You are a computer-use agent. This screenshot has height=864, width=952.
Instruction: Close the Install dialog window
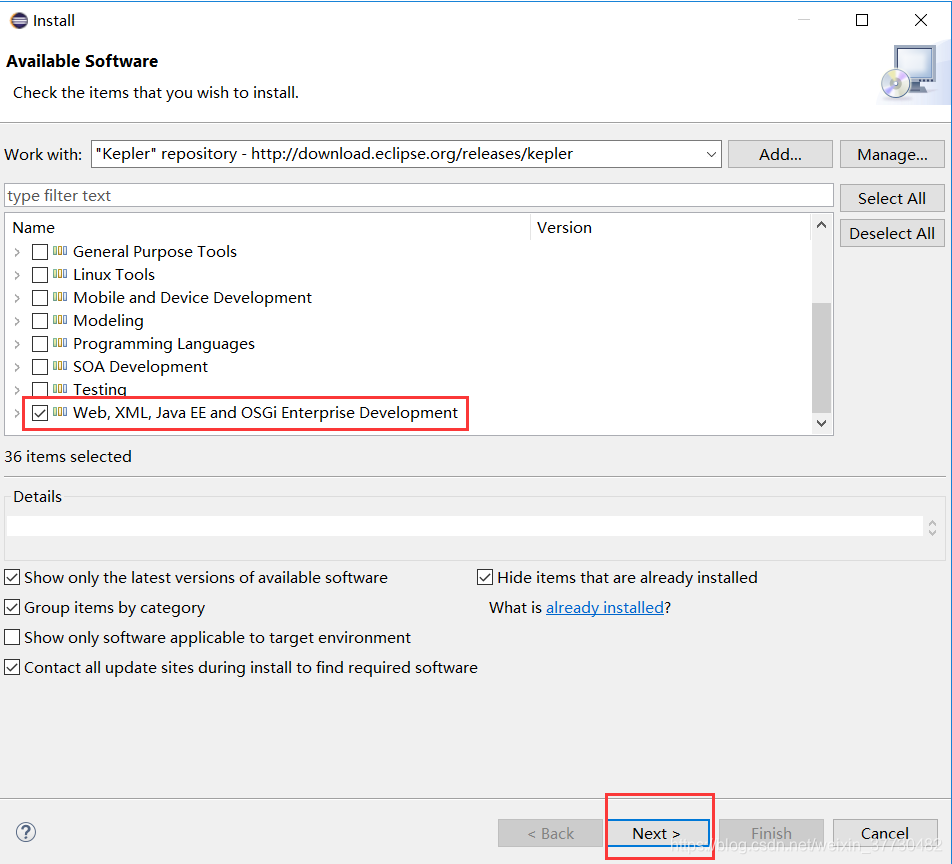point(920,20)
